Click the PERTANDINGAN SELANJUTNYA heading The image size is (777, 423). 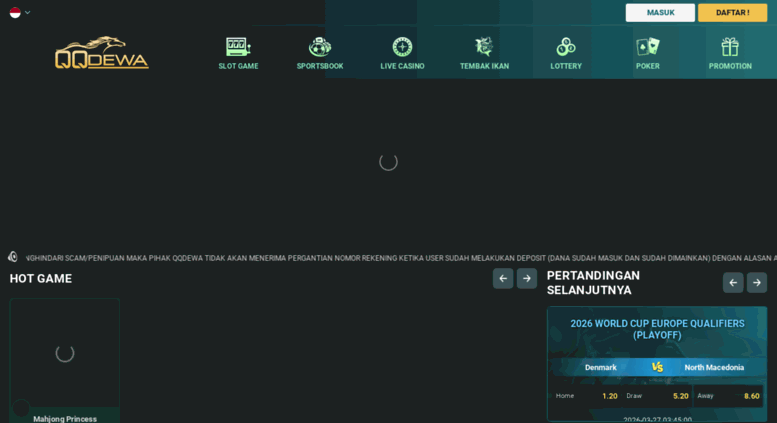pos(593,282)
